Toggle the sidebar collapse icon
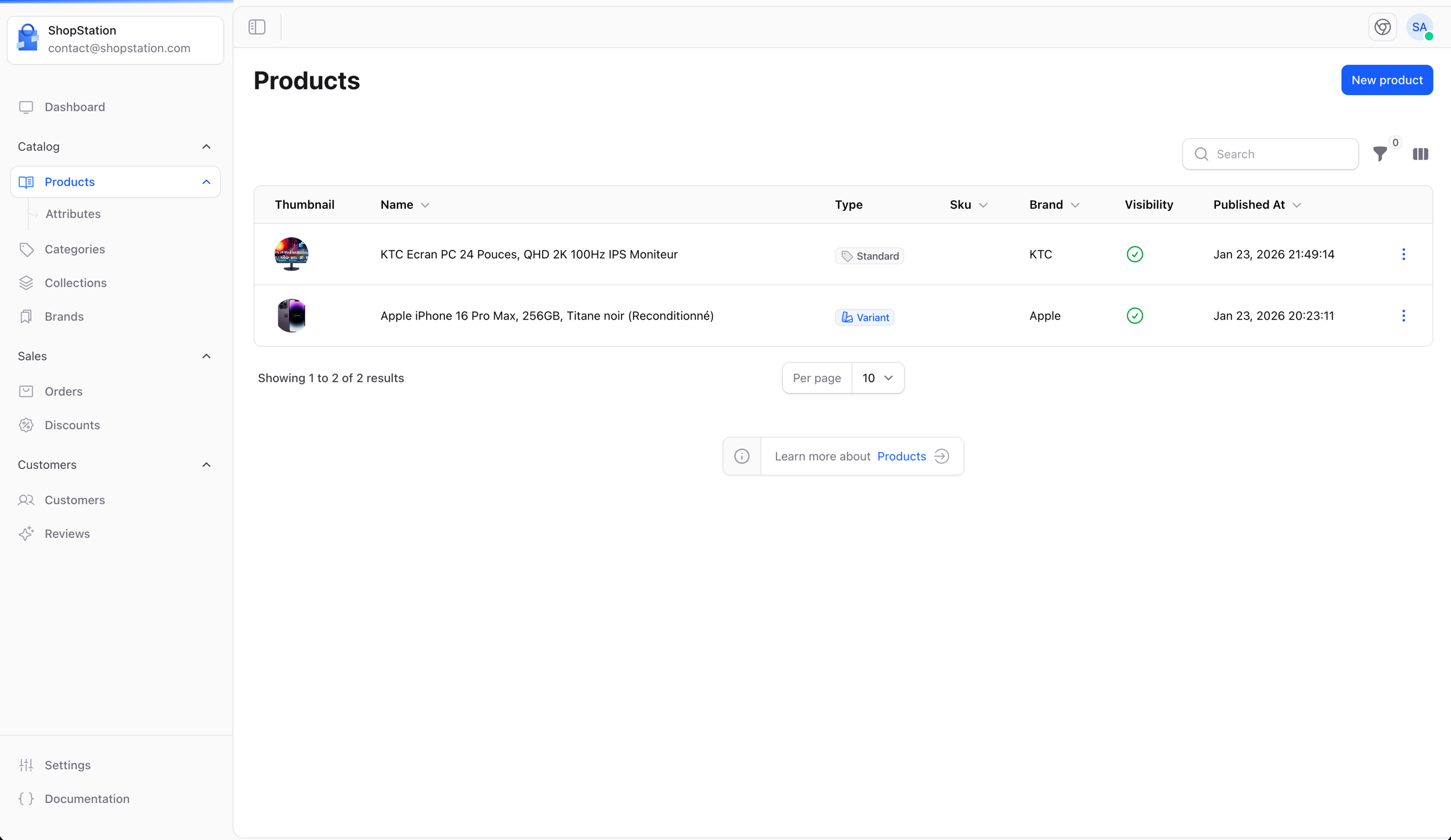 pyautogui.click(x=257, y=27)
